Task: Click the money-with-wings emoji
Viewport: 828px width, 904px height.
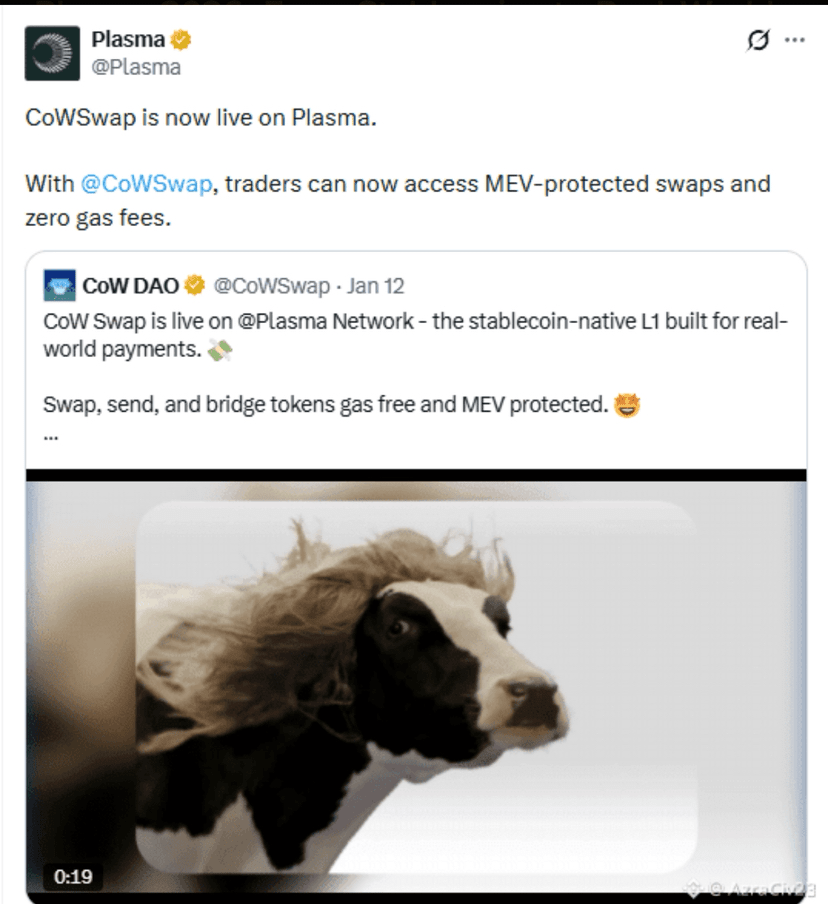Action: (220, 350)
